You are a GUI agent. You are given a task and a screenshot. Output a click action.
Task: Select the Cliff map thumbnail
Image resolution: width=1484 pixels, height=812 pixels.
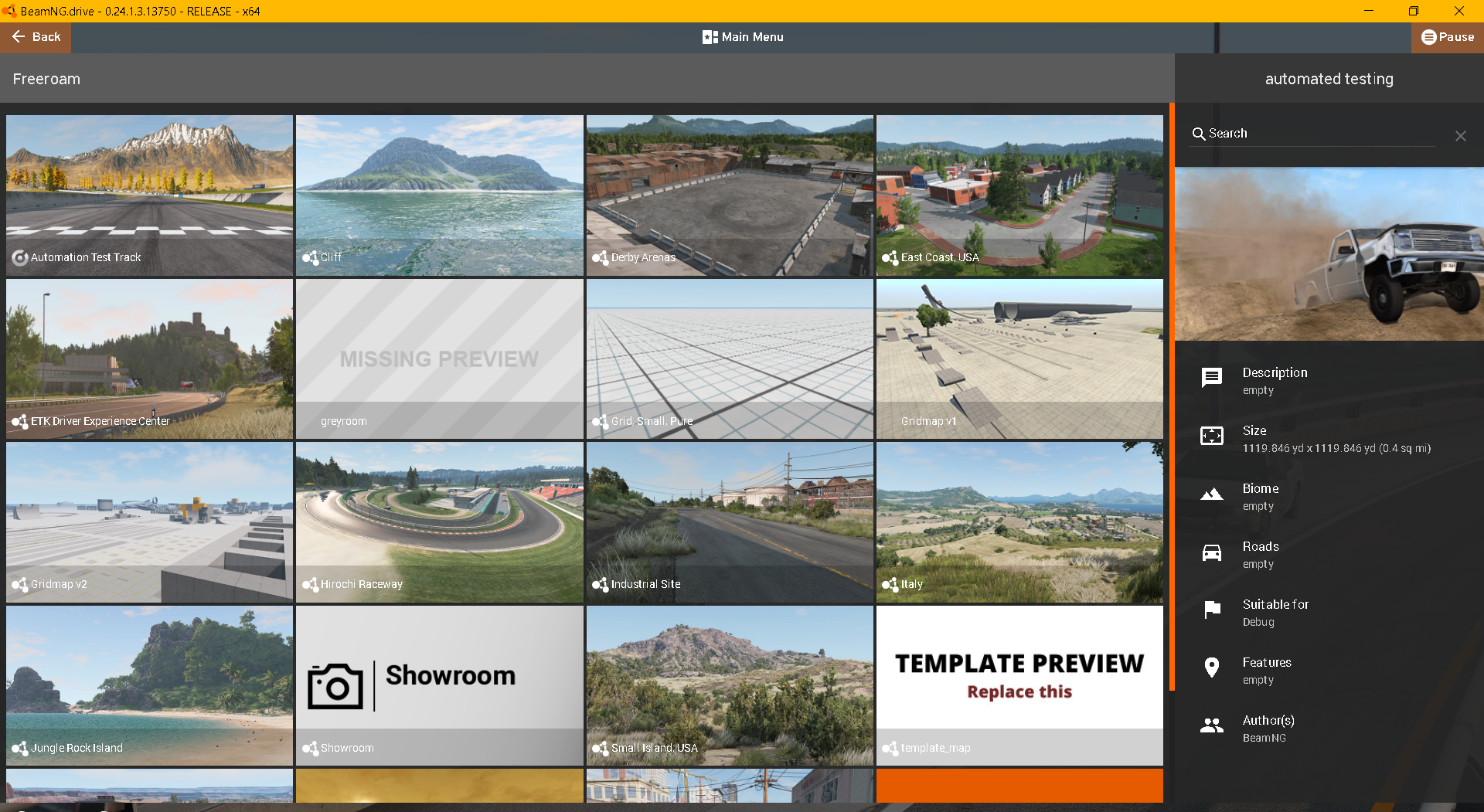439,195
